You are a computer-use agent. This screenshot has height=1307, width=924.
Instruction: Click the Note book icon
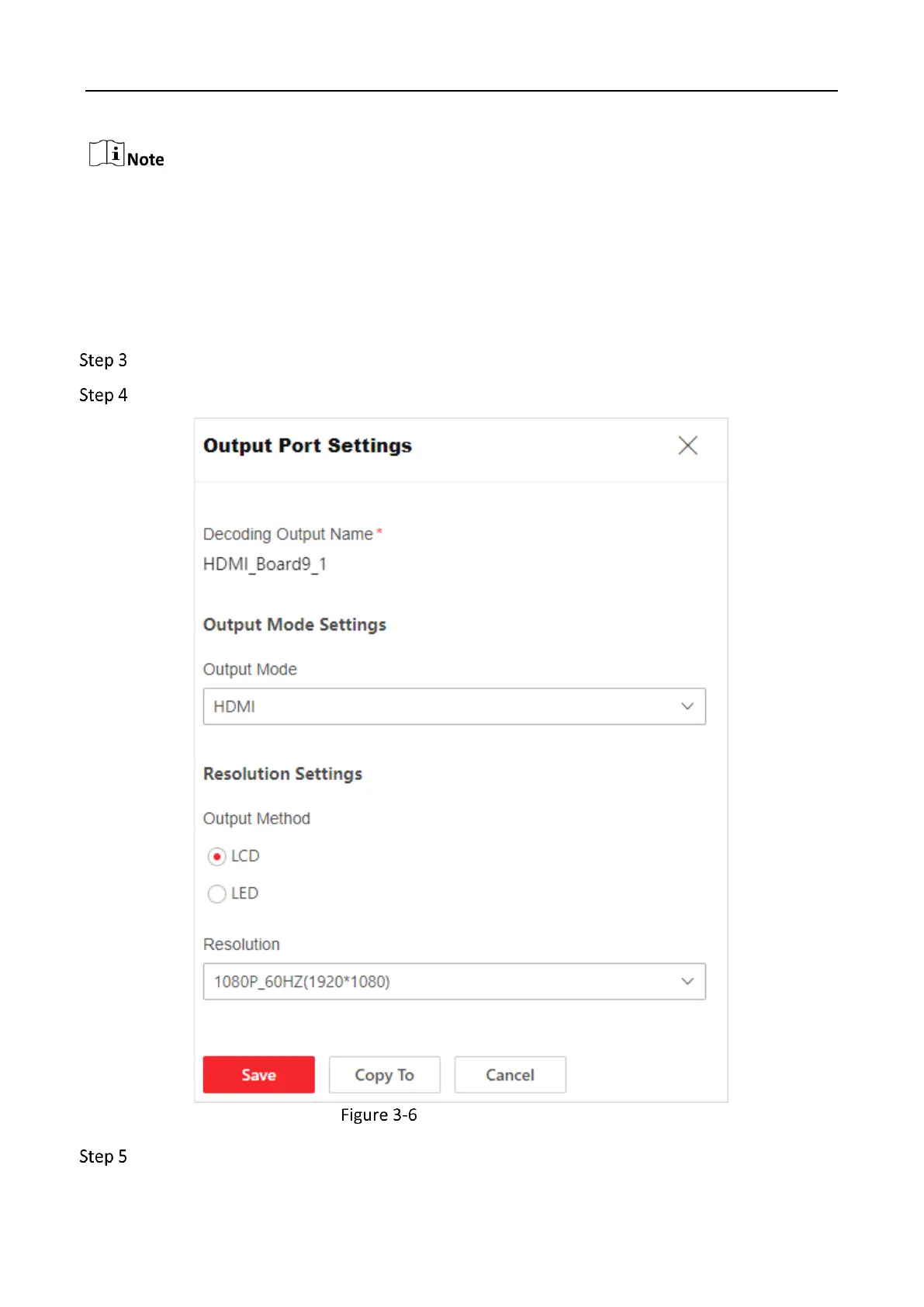coord(106,154)
